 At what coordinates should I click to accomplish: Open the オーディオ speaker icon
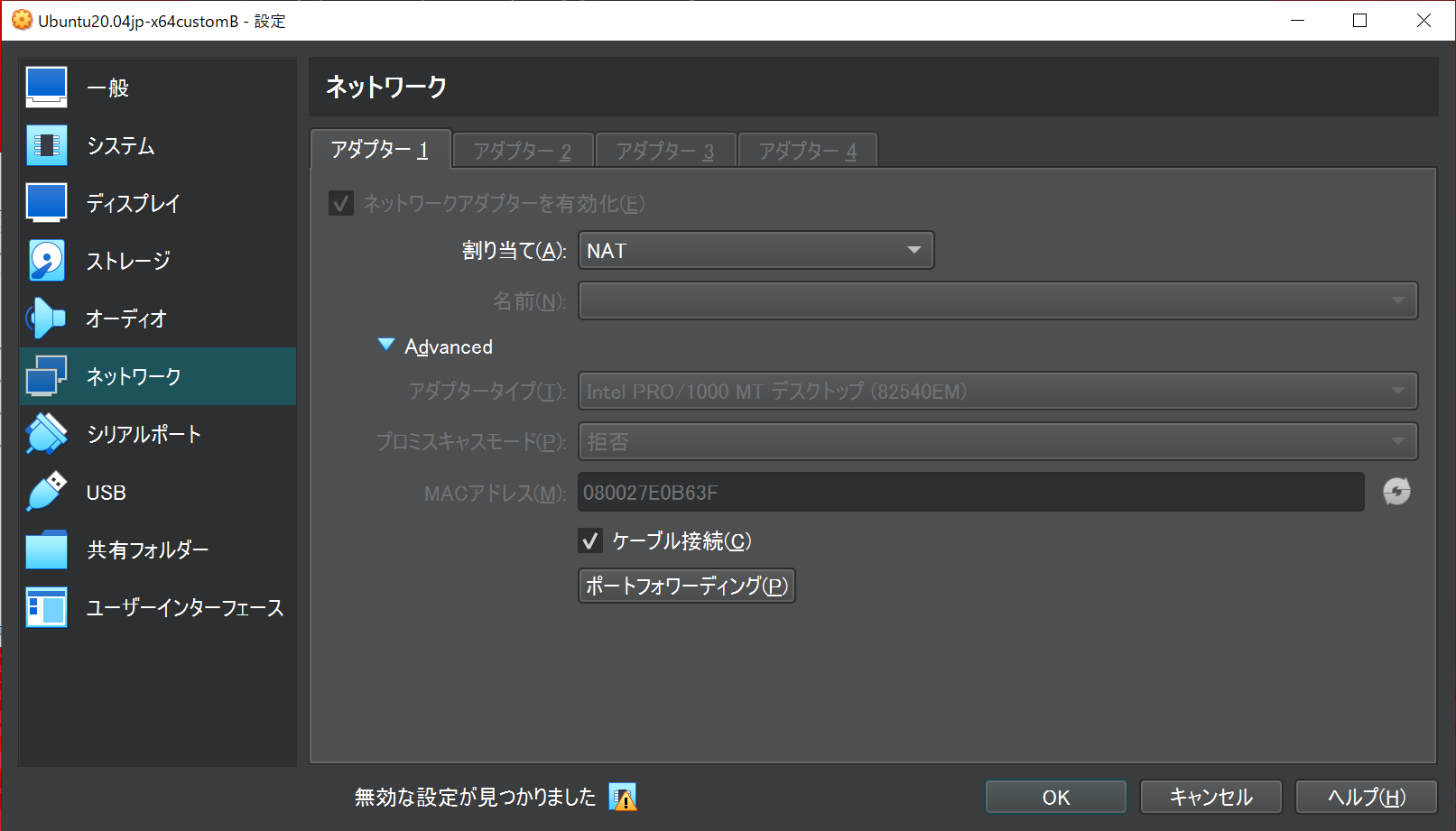46,319
